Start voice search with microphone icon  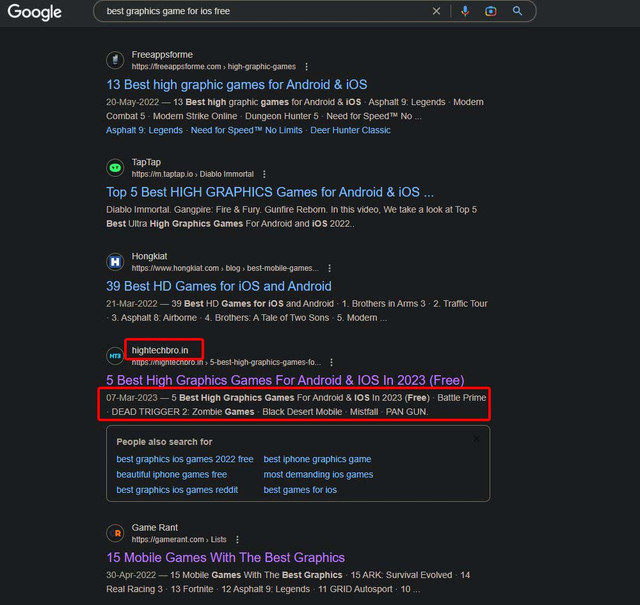pos(465,11)
